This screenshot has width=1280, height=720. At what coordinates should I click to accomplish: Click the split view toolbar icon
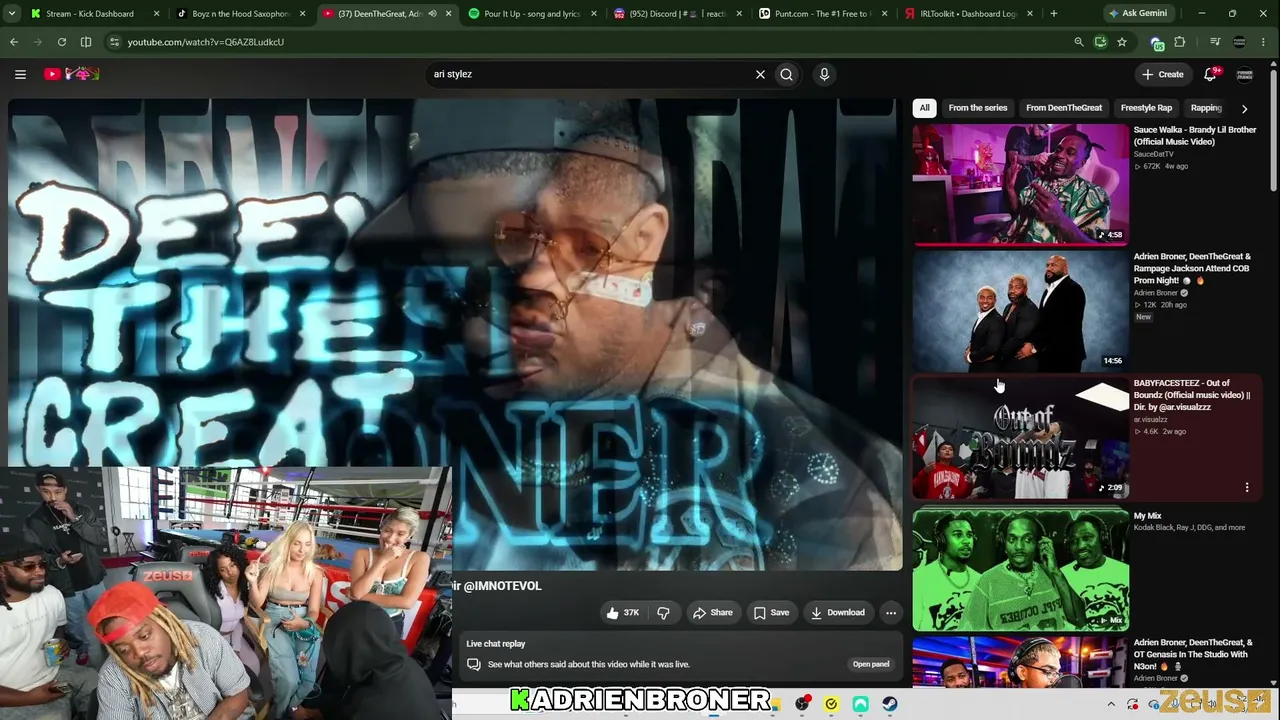point(86,42)
